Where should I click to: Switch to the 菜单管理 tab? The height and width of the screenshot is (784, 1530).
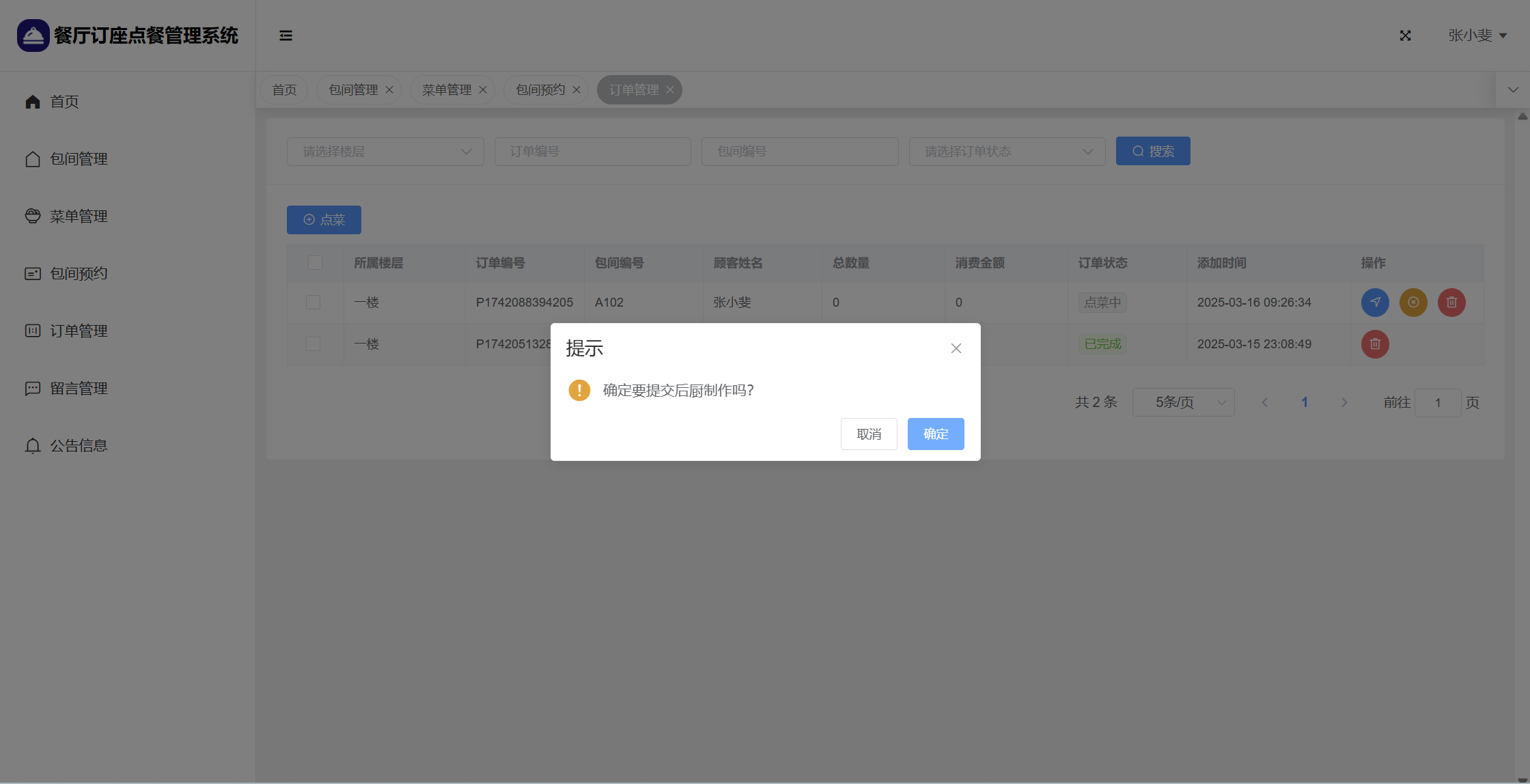(447, 89)
